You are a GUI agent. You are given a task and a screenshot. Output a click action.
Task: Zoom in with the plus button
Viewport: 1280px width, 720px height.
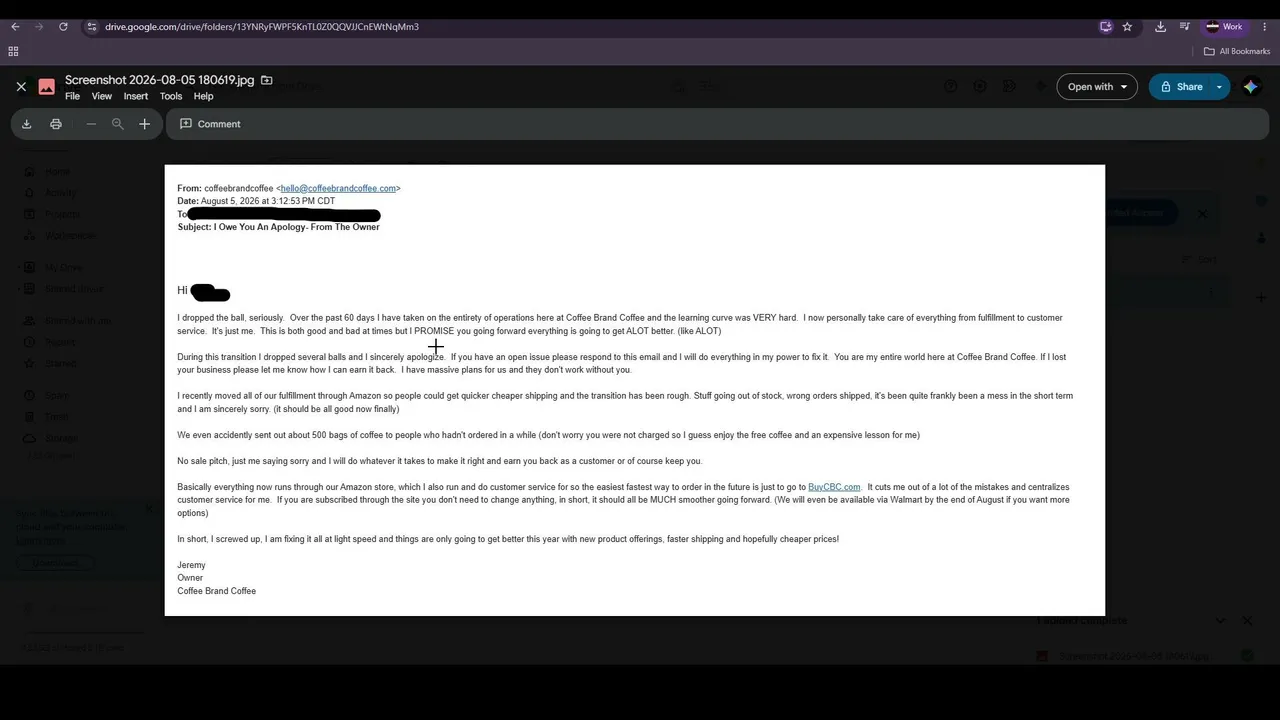coord(144,124)
